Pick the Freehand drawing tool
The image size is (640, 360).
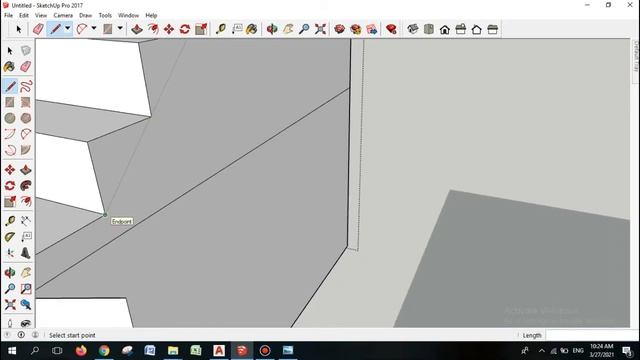pos(26,86)
